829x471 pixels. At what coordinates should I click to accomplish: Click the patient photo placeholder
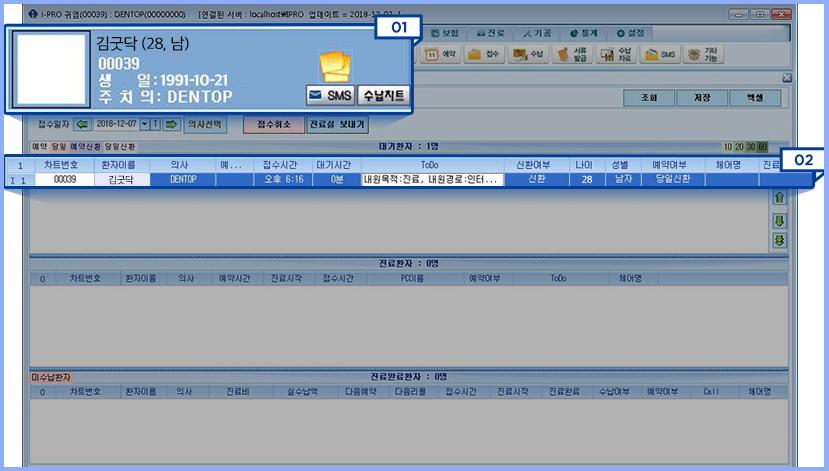click(x=51, y=69)
